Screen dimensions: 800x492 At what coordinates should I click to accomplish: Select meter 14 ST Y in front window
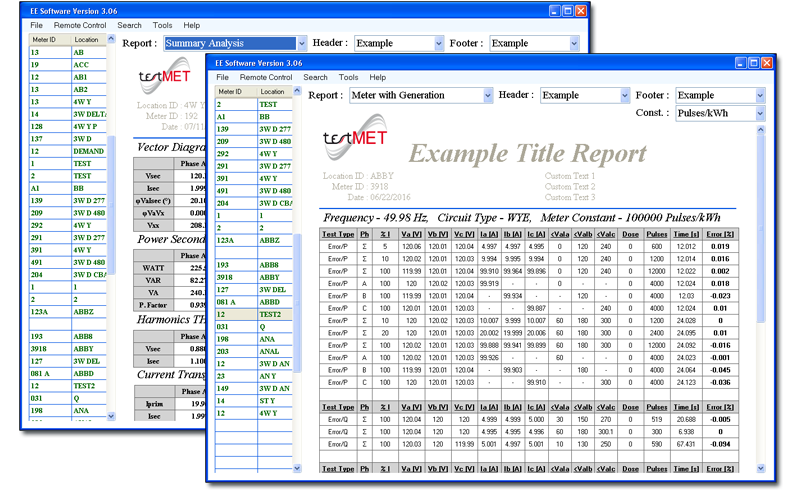254,401
